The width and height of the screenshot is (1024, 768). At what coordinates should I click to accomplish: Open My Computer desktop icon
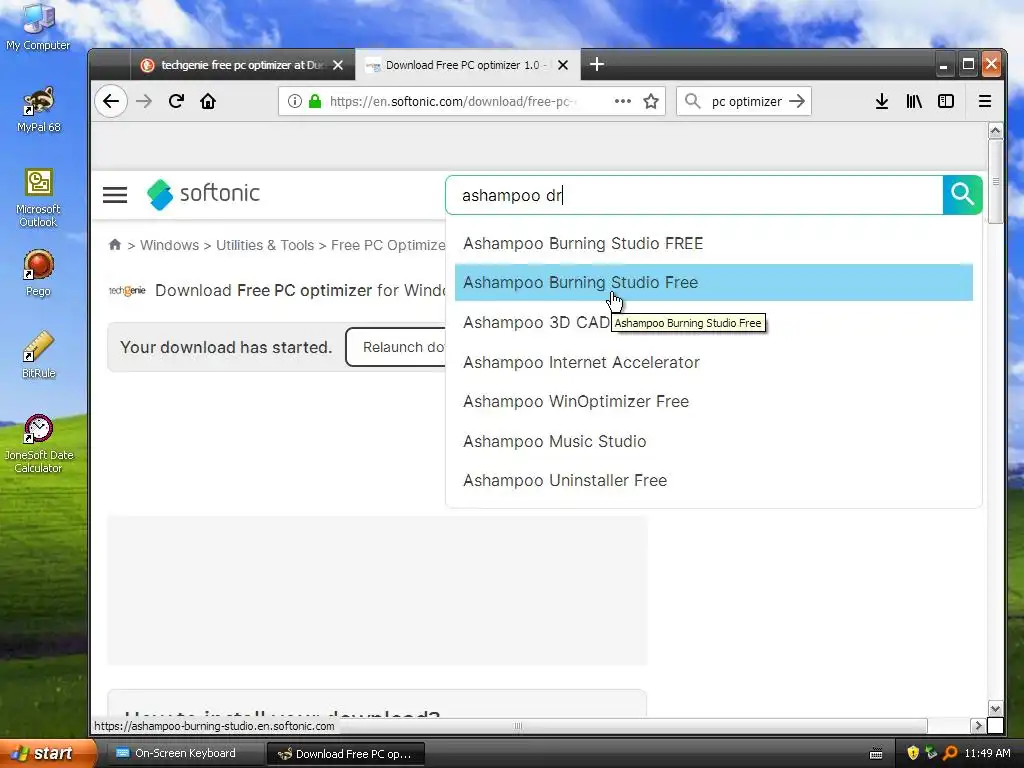click(x=38, y=26)
